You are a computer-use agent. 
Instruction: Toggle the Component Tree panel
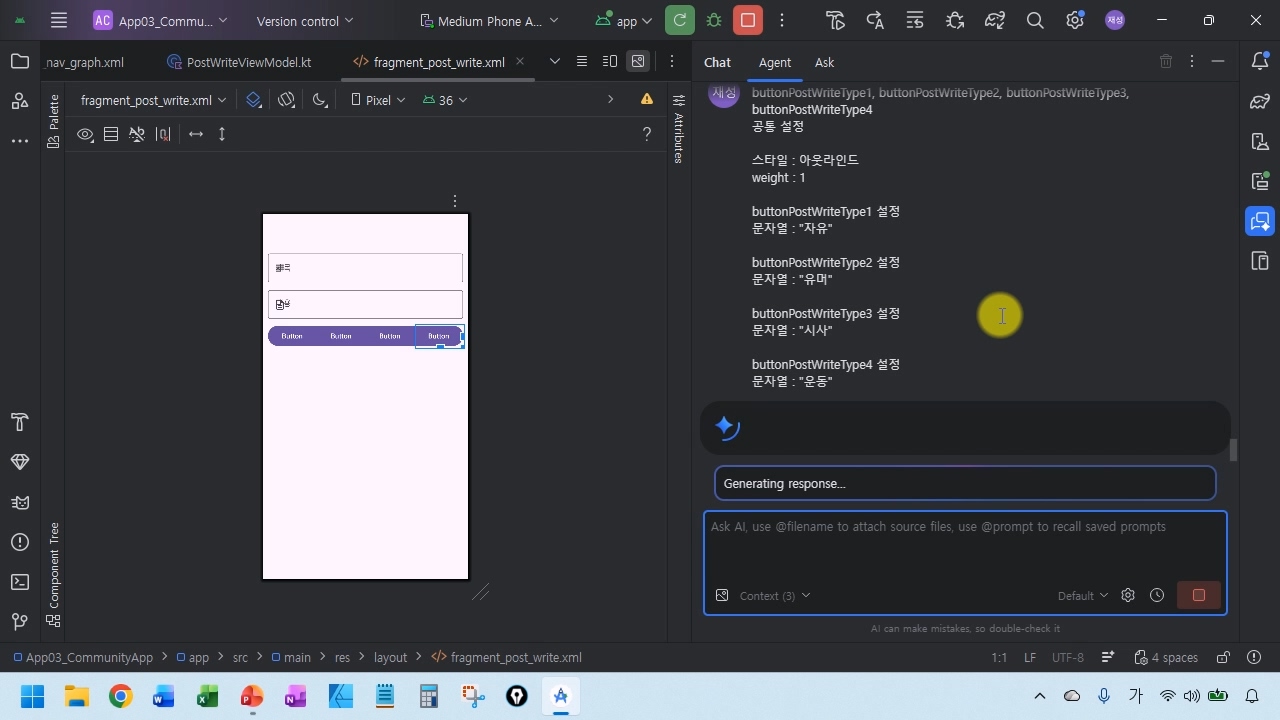pyautogui.click(x=54, y=575)
